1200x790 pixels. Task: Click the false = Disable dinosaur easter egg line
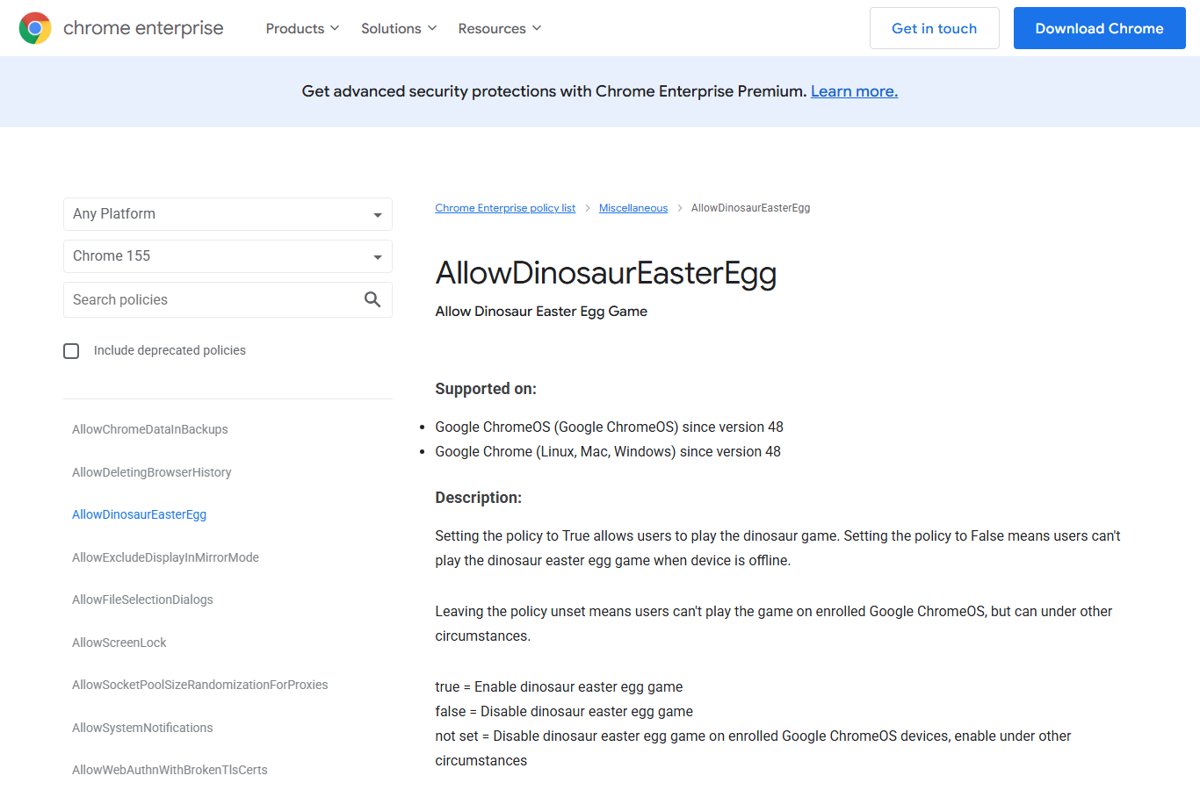[564, 711]
